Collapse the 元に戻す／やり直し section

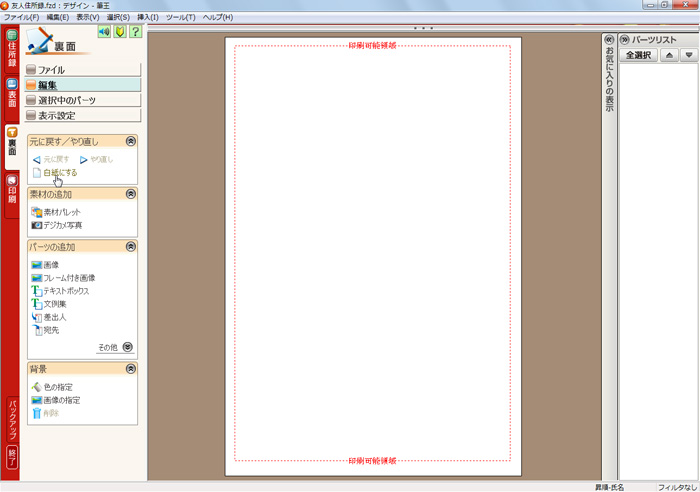pyautogui.click(x=130, y=142)
